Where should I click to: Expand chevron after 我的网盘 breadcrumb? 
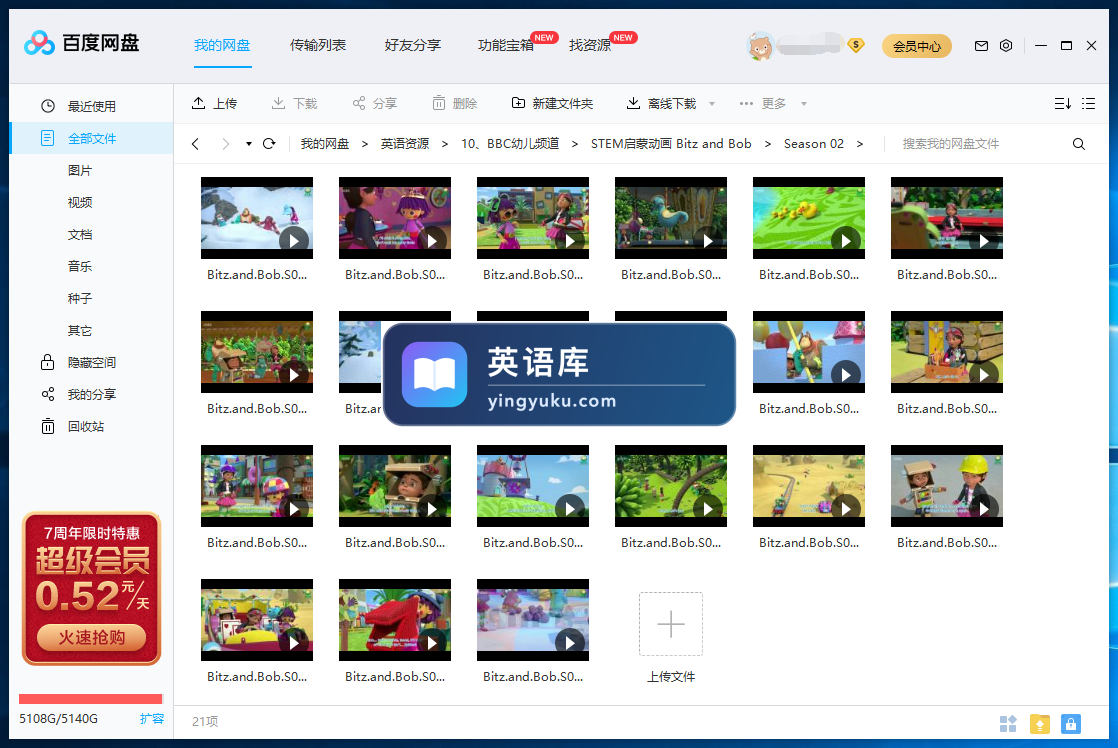tap(365, 144)
